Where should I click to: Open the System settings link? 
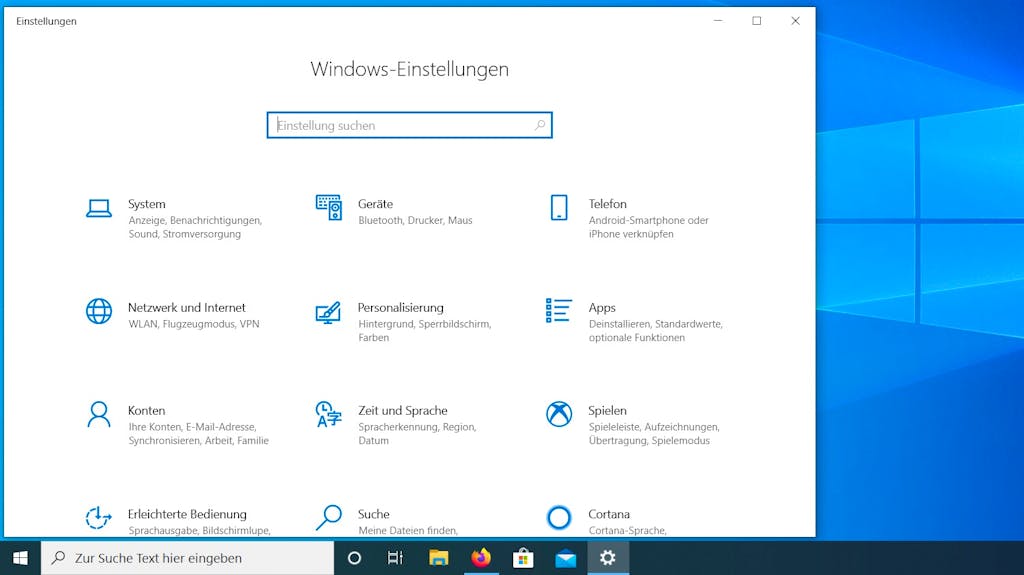tap(147, 204)
